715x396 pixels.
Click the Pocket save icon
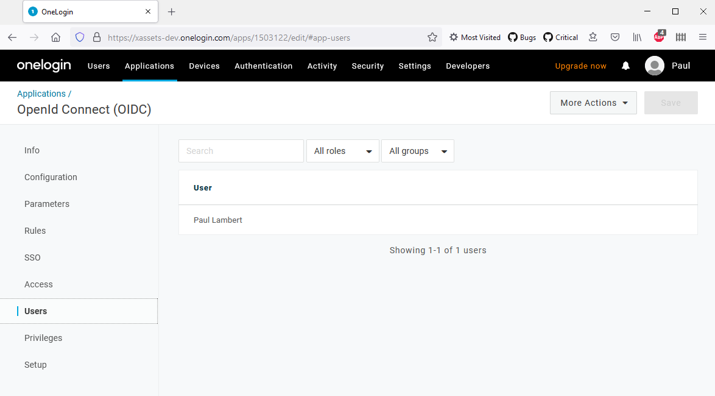(x=615, y=37)
